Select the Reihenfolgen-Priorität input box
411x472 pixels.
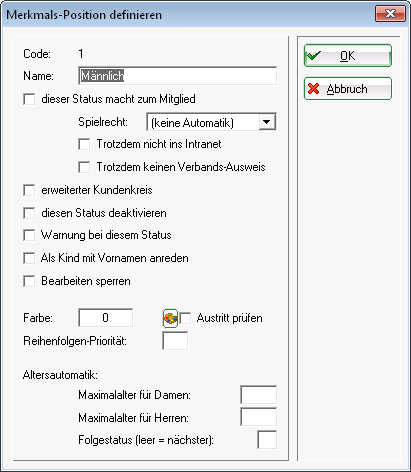click(x=175, y=341)
